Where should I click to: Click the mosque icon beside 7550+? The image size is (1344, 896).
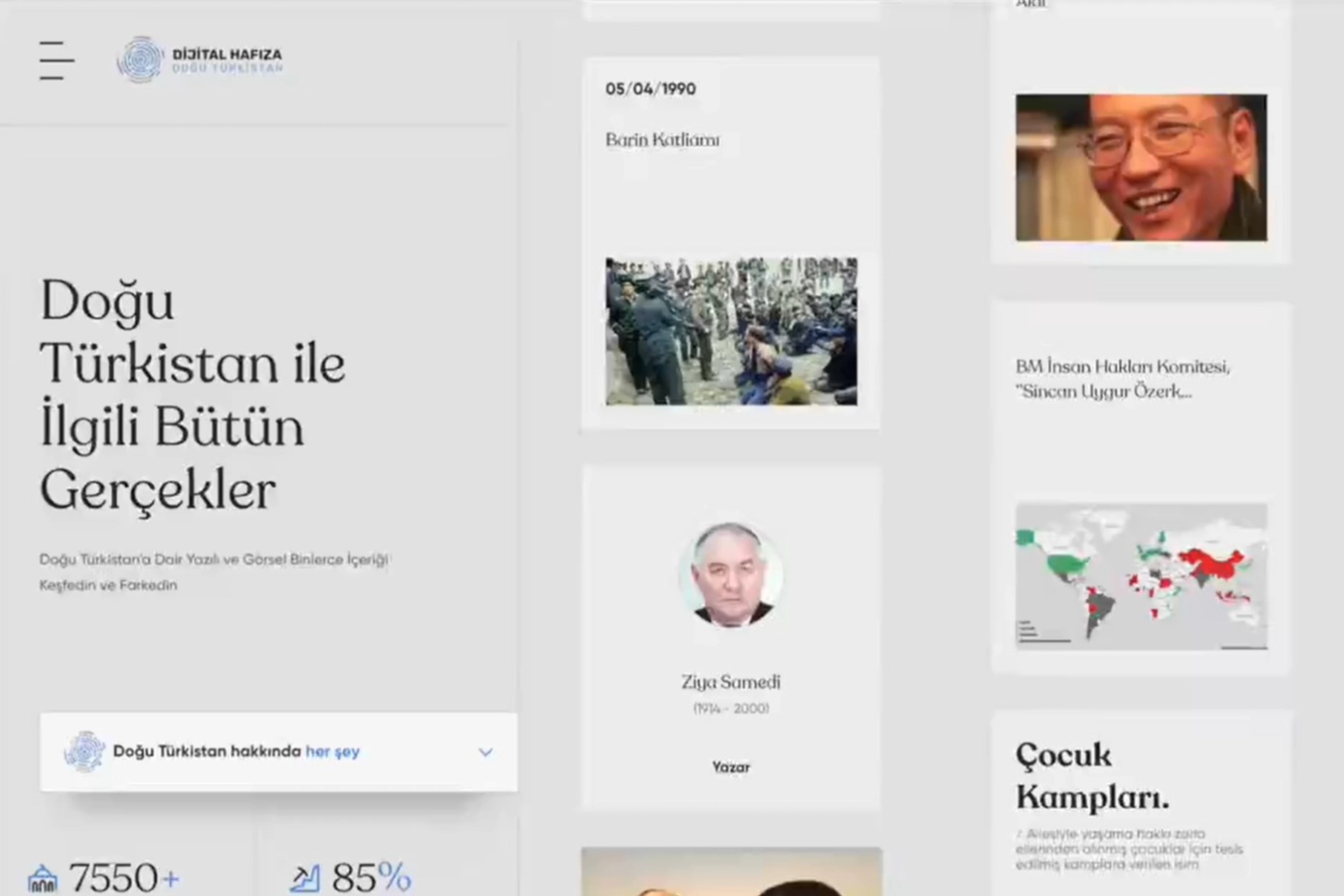[x=43, y=879]
